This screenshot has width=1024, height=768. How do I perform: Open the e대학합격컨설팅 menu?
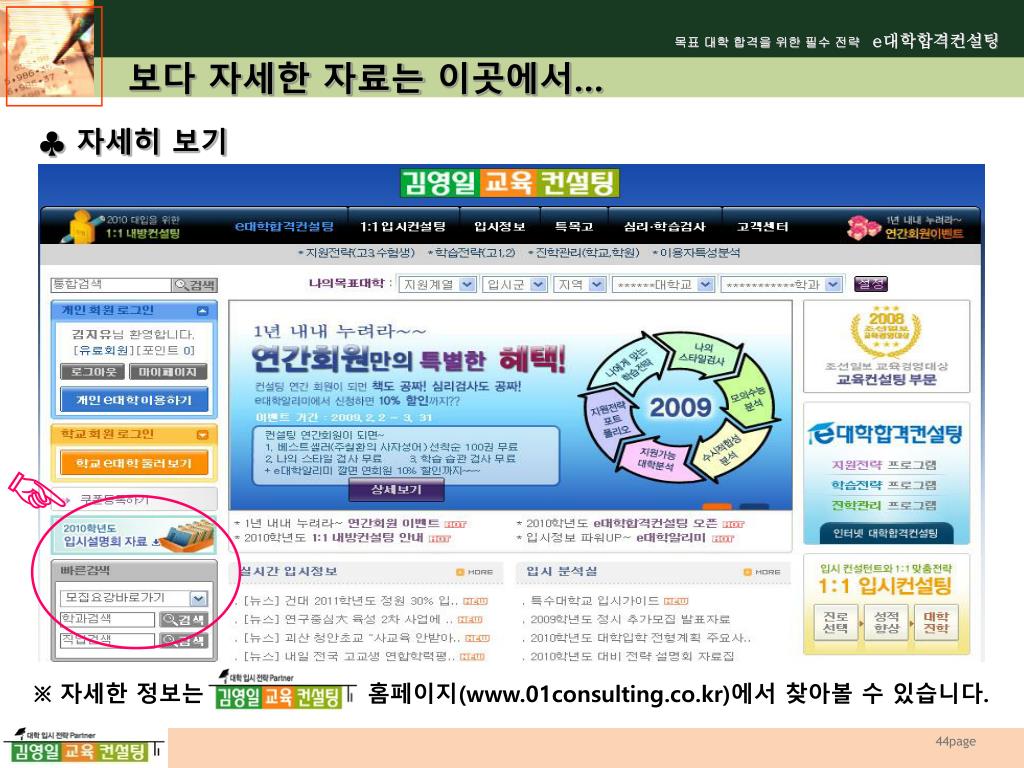tap(284, 227)
